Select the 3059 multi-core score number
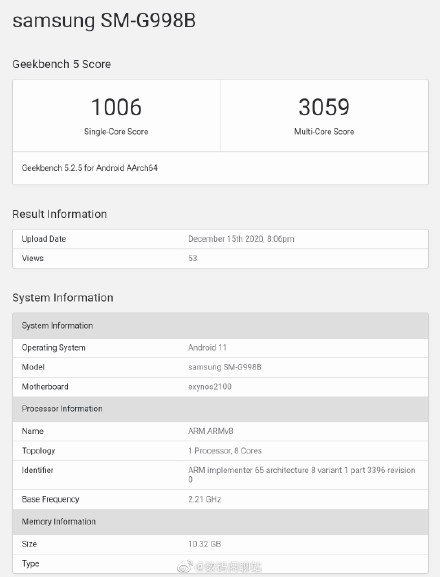The image size is (440, 577). pos(324,107)
